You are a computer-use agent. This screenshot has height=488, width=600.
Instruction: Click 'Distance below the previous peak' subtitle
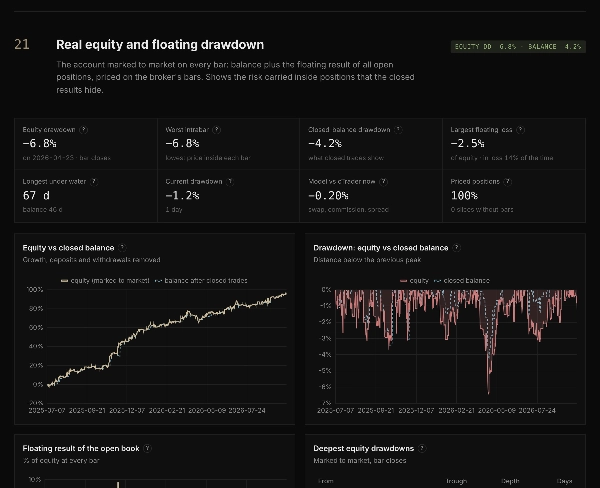click(x=367, y=260)
